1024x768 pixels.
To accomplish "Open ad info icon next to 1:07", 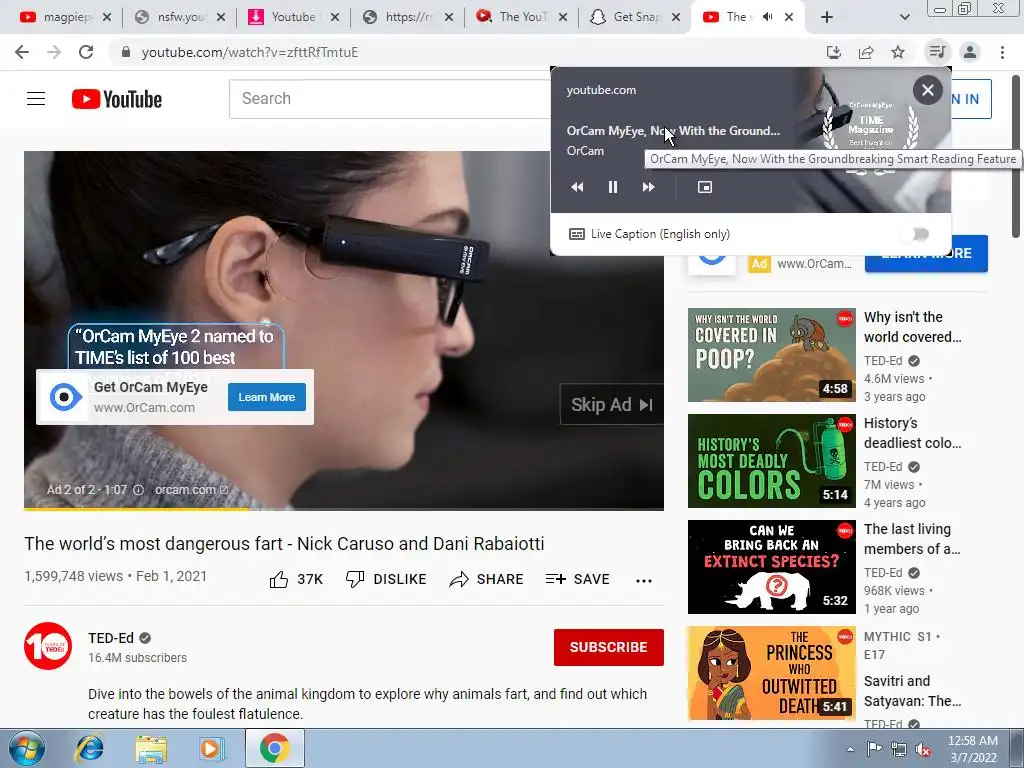I will pos(138,490).
